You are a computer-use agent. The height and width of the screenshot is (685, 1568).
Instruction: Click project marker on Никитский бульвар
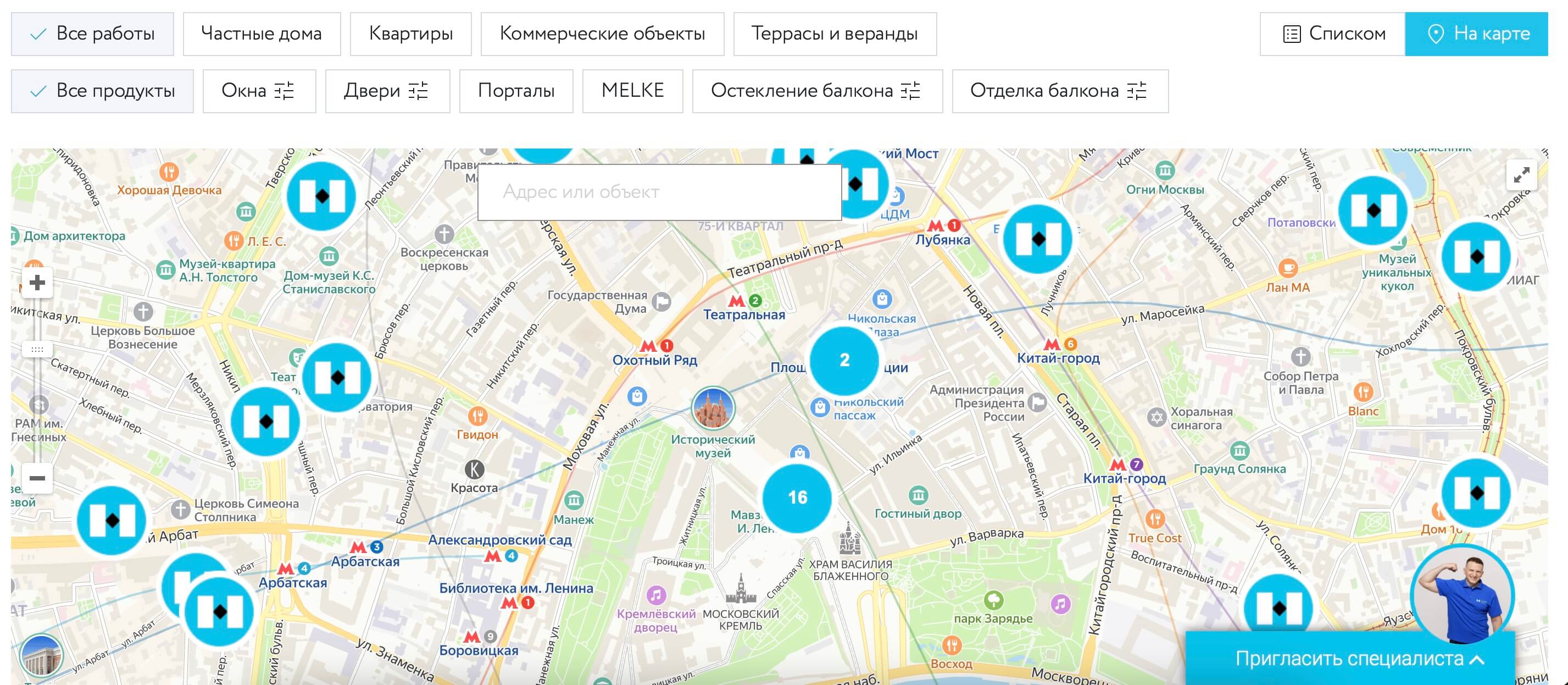[x=265, y=421]
